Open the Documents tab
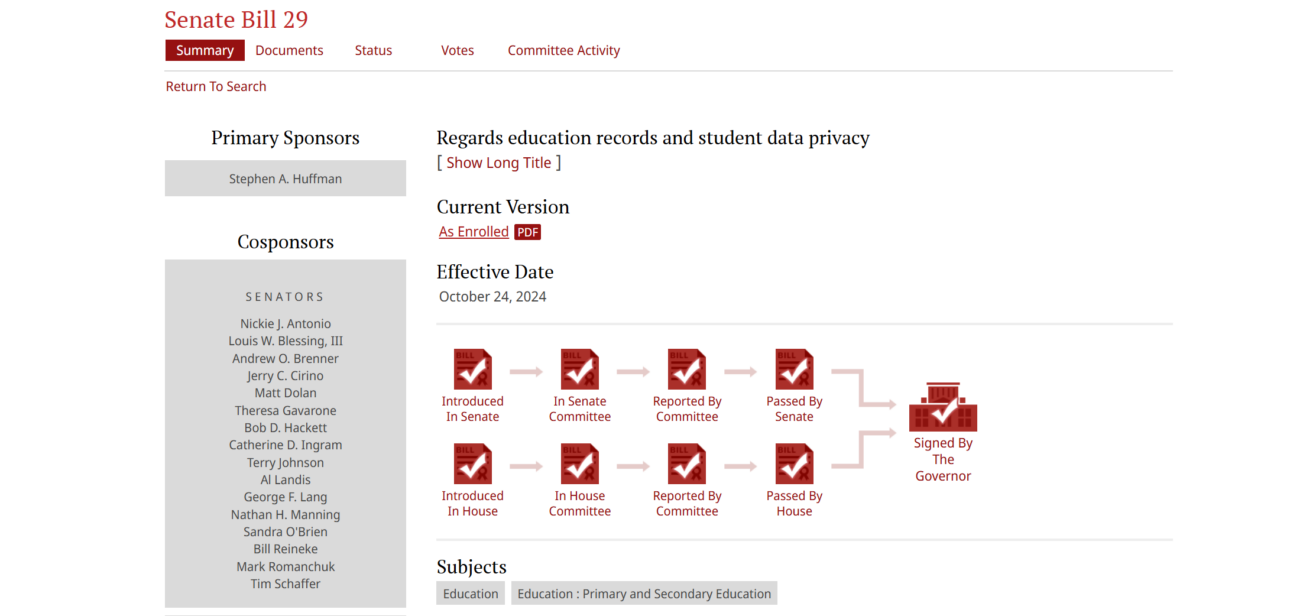The height and width of the screenshot is (616, 1290). tap(289, 50)
